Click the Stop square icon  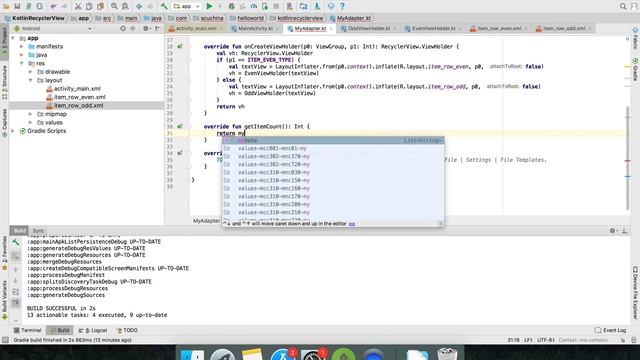point(276,7)
